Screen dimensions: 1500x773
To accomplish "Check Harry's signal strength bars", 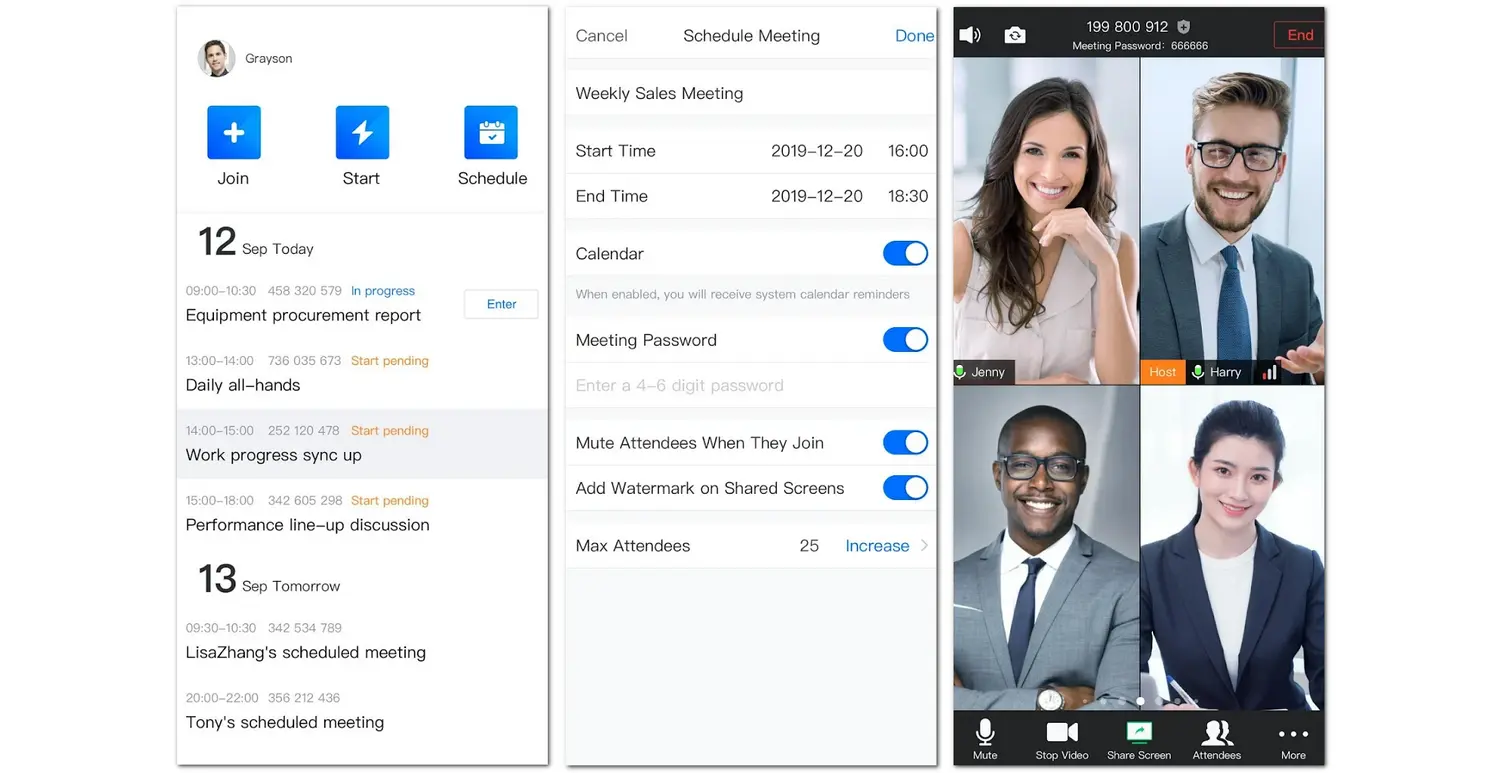I will [1270, 372].
